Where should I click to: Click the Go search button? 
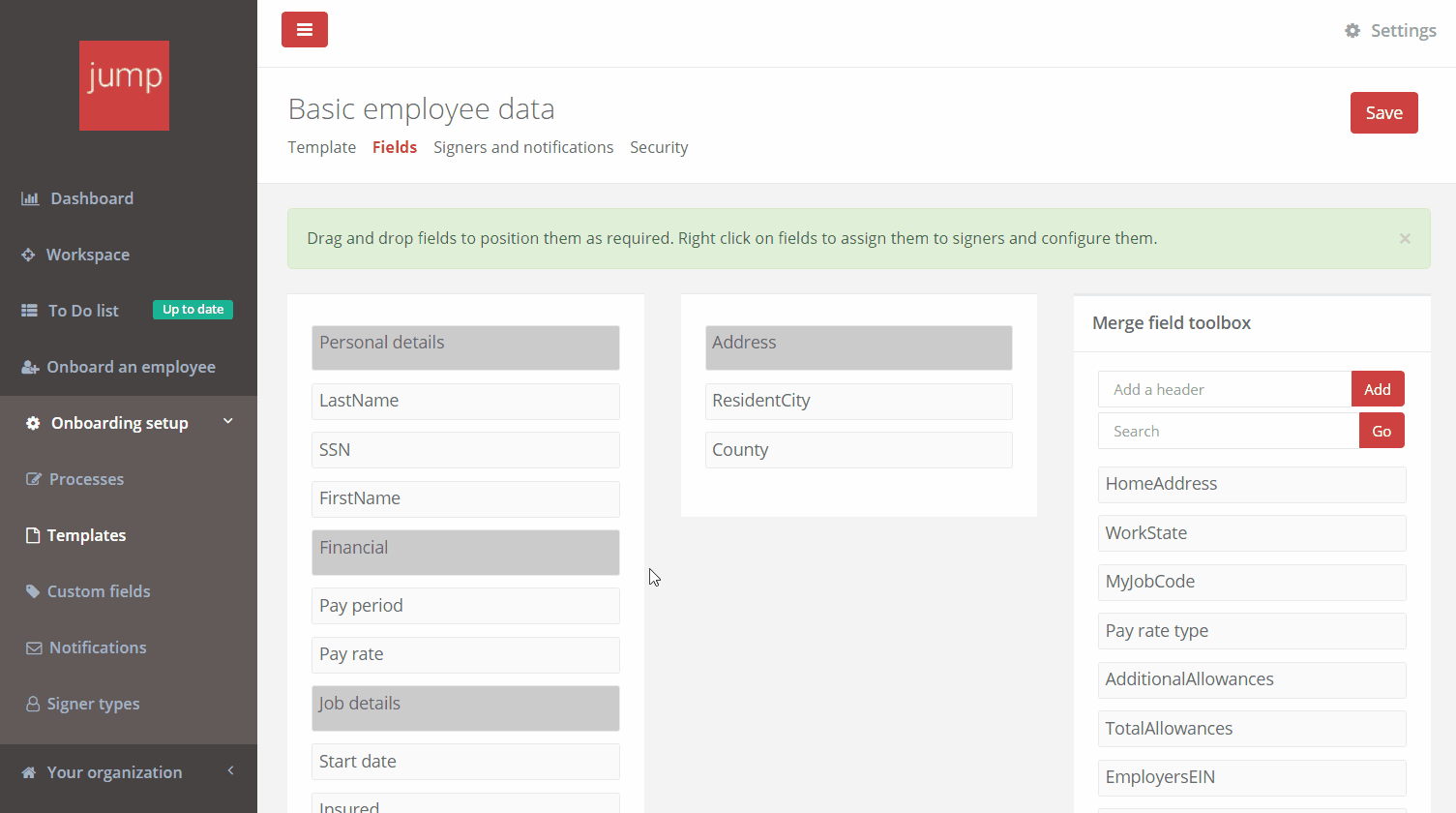coord(1382,431)
